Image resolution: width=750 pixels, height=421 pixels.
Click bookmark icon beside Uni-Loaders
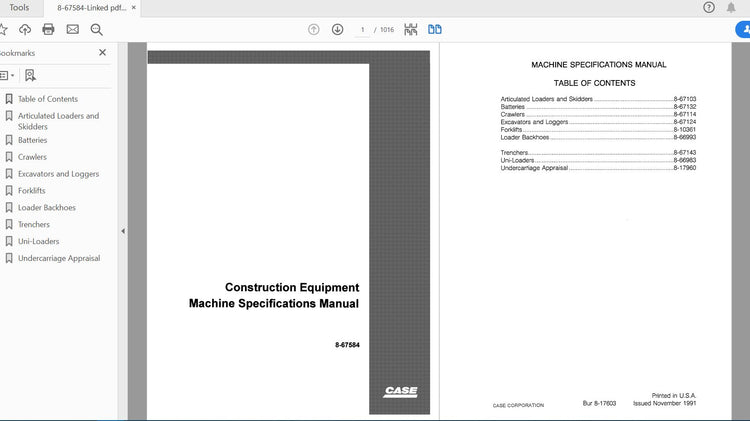coord(9,241)
